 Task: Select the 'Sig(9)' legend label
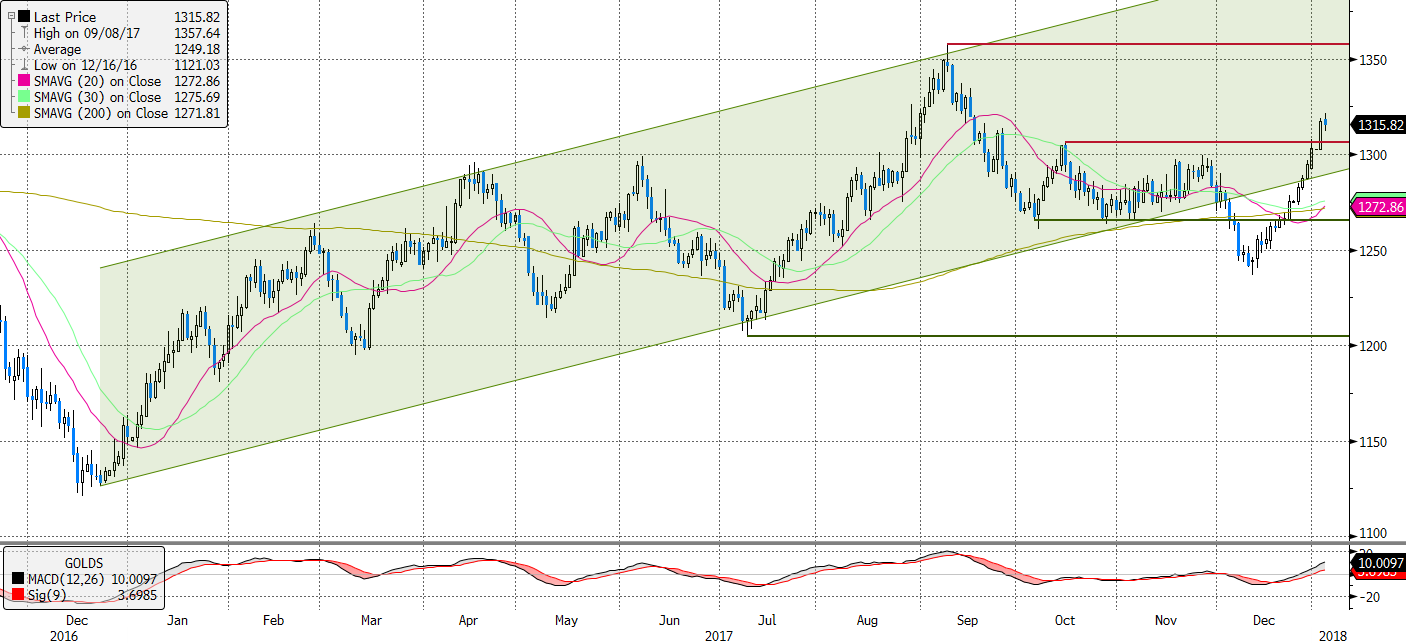[x=48, y=594]
